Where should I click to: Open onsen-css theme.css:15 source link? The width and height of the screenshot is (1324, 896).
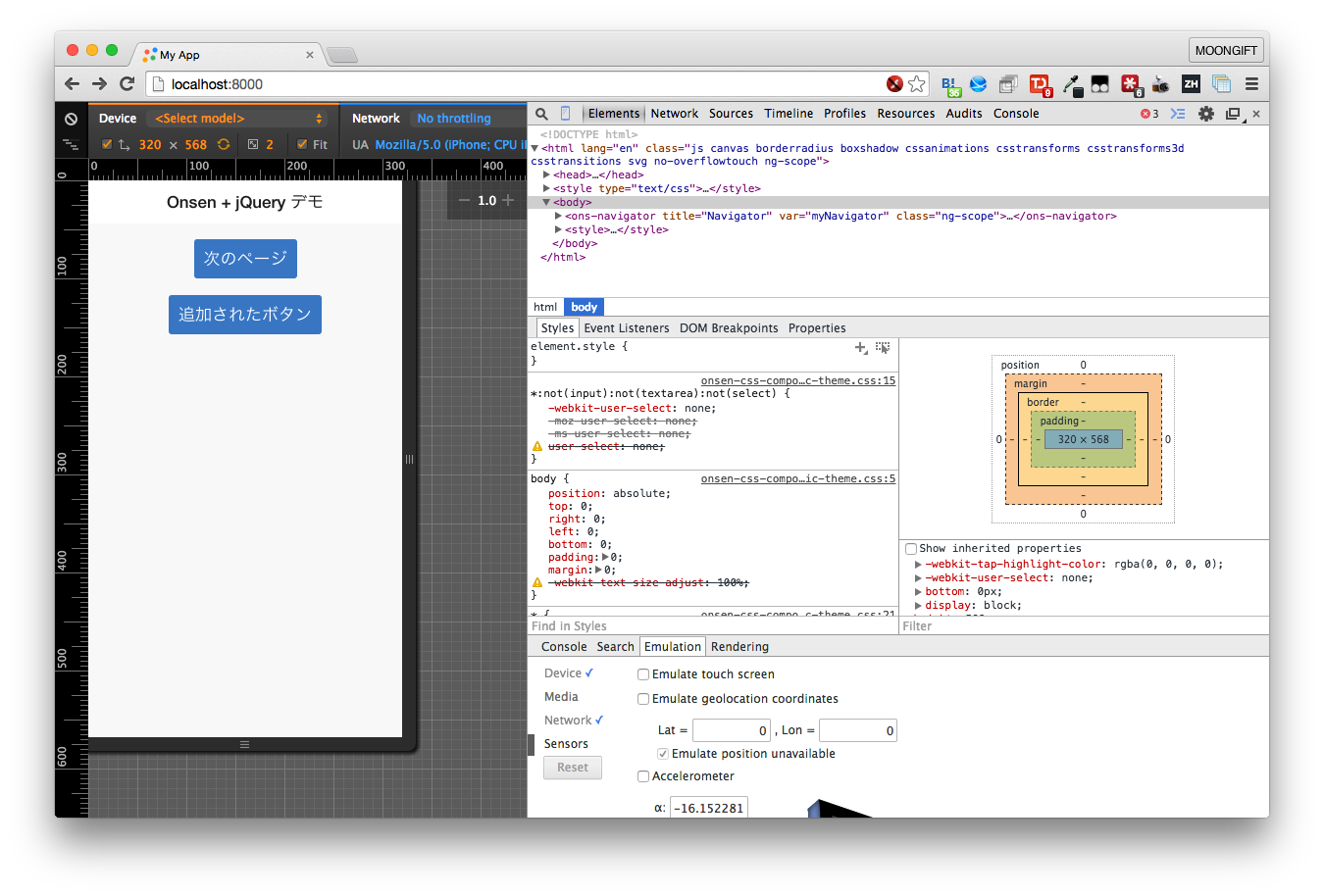click(x=797, y=380)
